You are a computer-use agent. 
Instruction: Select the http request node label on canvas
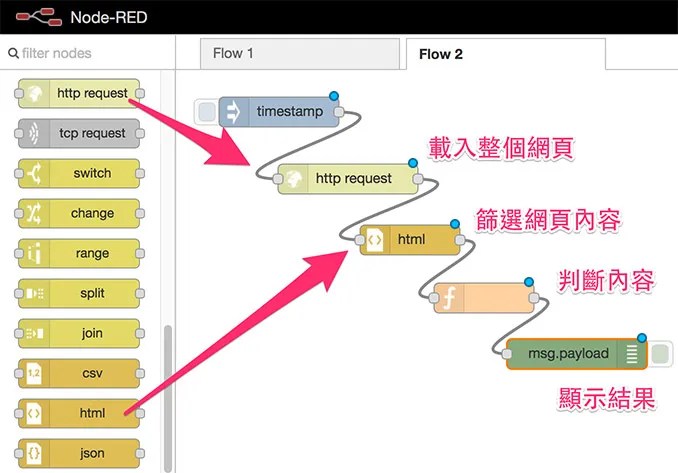353,179
